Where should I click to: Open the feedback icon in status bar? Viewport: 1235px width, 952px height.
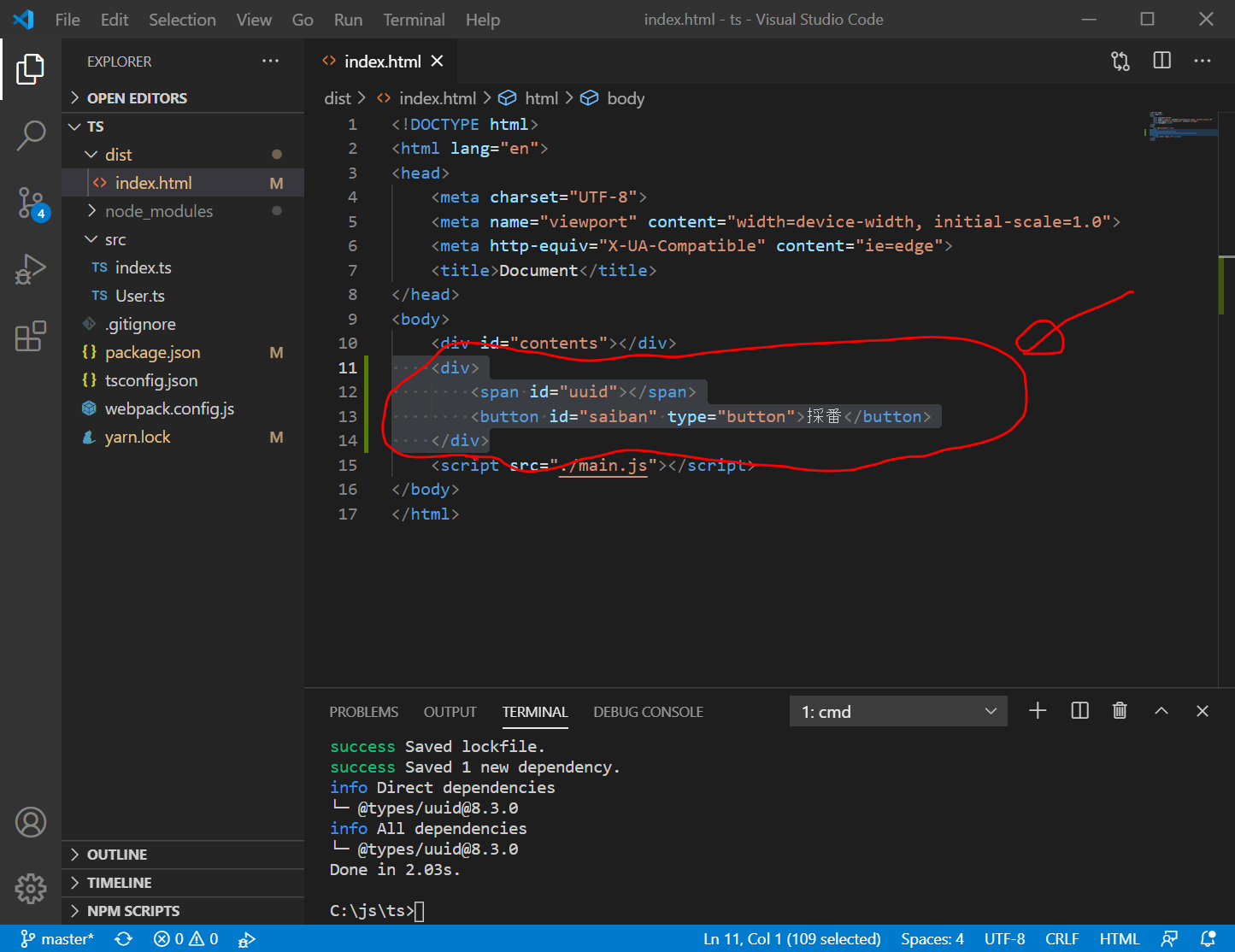(1170, 938)
